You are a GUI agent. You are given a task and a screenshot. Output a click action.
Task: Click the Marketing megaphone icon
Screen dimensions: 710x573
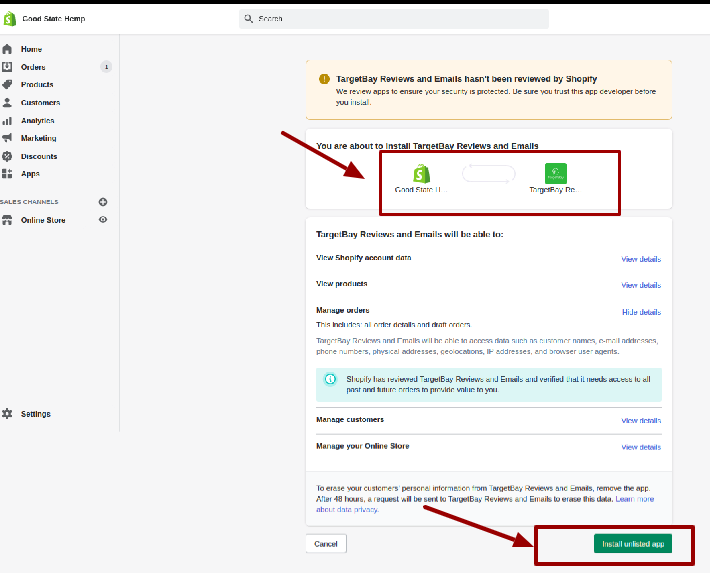7,138
